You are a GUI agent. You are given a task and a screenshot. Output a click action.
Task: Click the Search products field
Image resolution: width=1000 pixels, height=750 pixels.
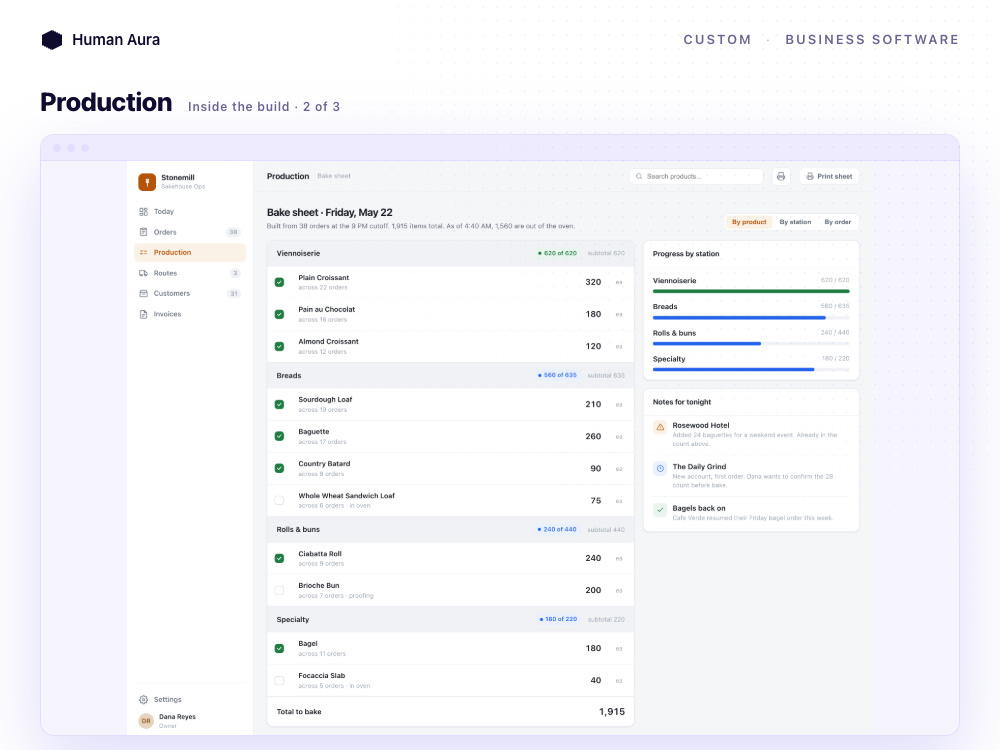click(x=696, y=176)
